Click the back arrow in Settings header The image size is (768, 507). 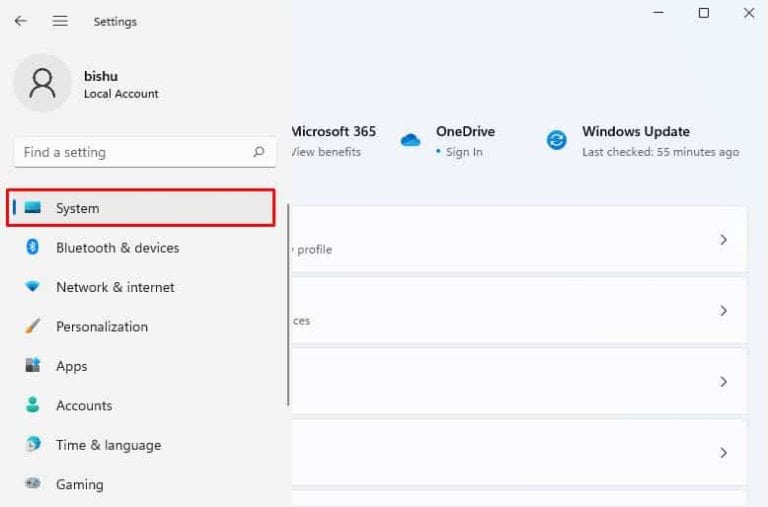[x=20, y=21]
